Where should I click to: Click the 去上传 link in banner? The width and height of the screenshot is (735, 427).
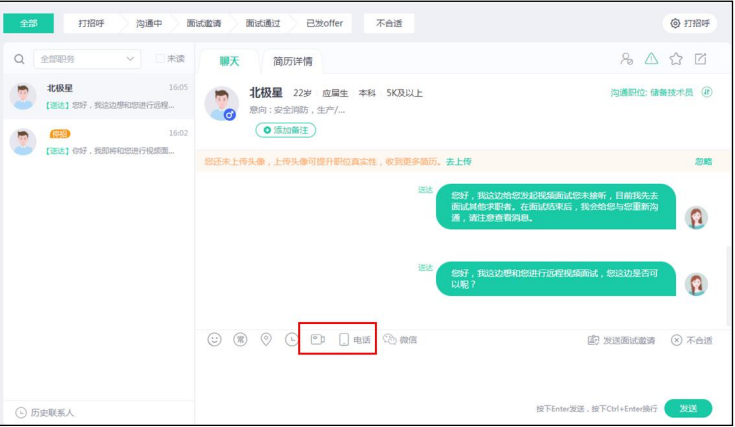tap(458, 161)
